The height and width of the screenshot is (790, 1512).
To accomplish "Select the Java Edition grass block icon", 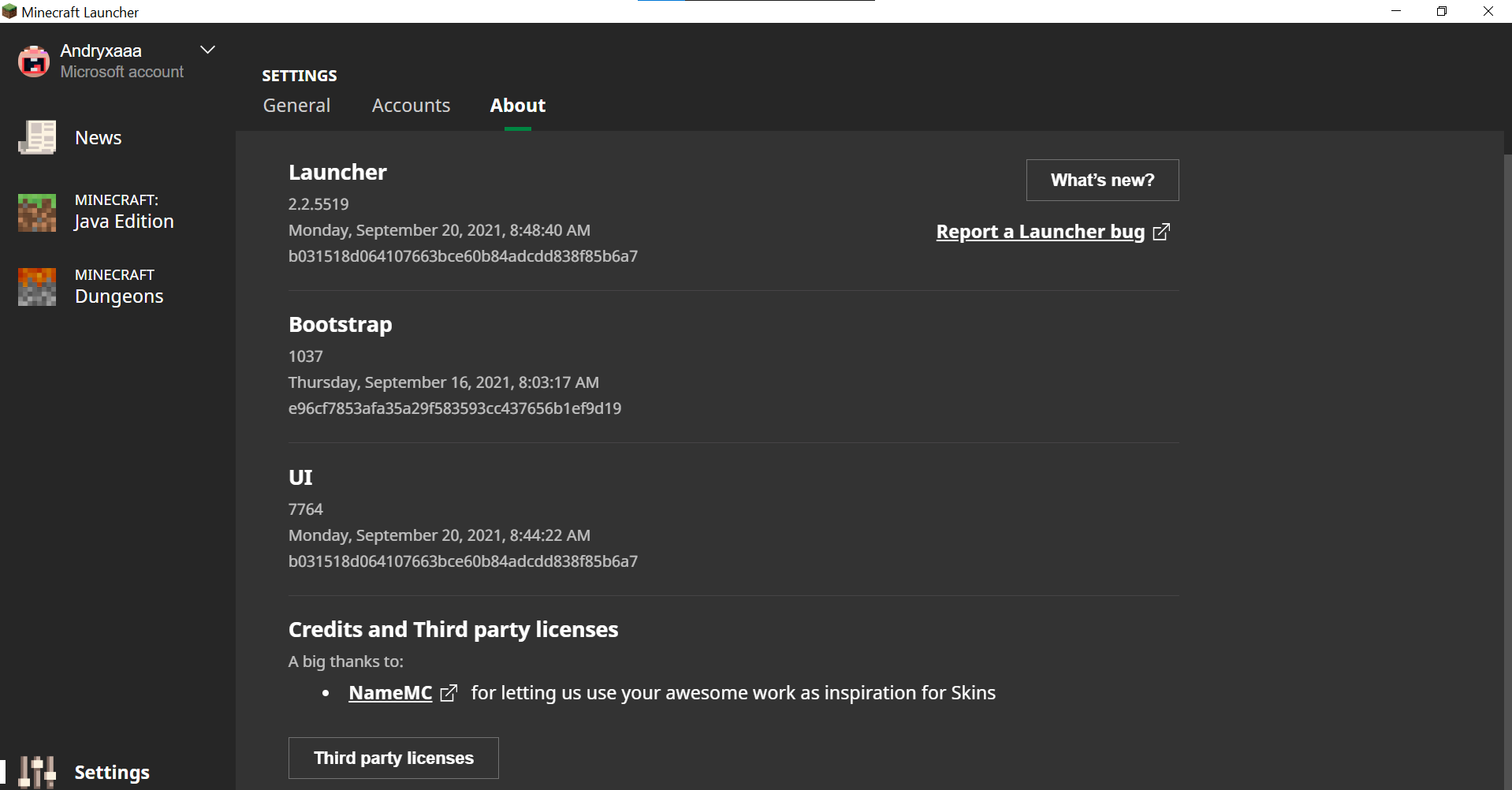I will (37, 212).
